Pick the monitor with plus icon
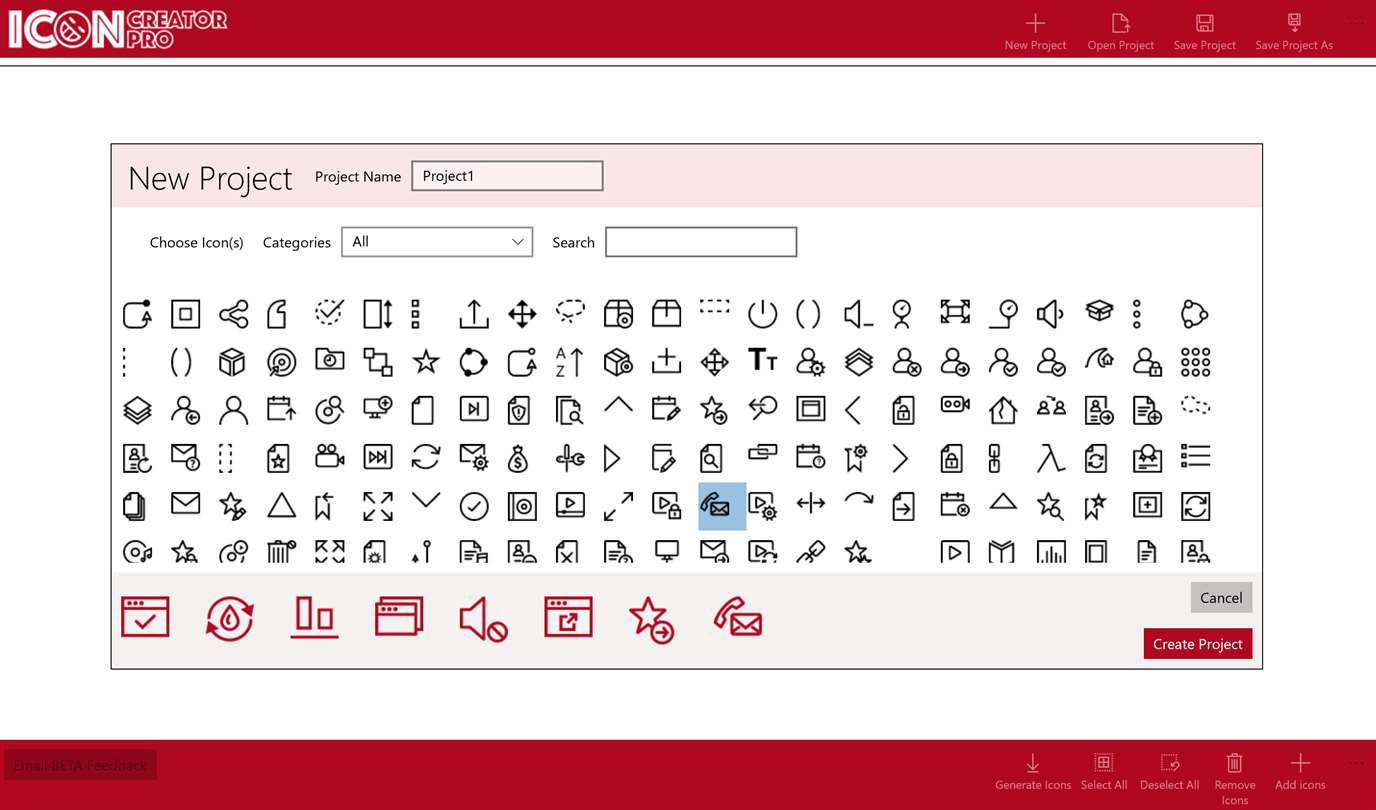 [378, 408]
